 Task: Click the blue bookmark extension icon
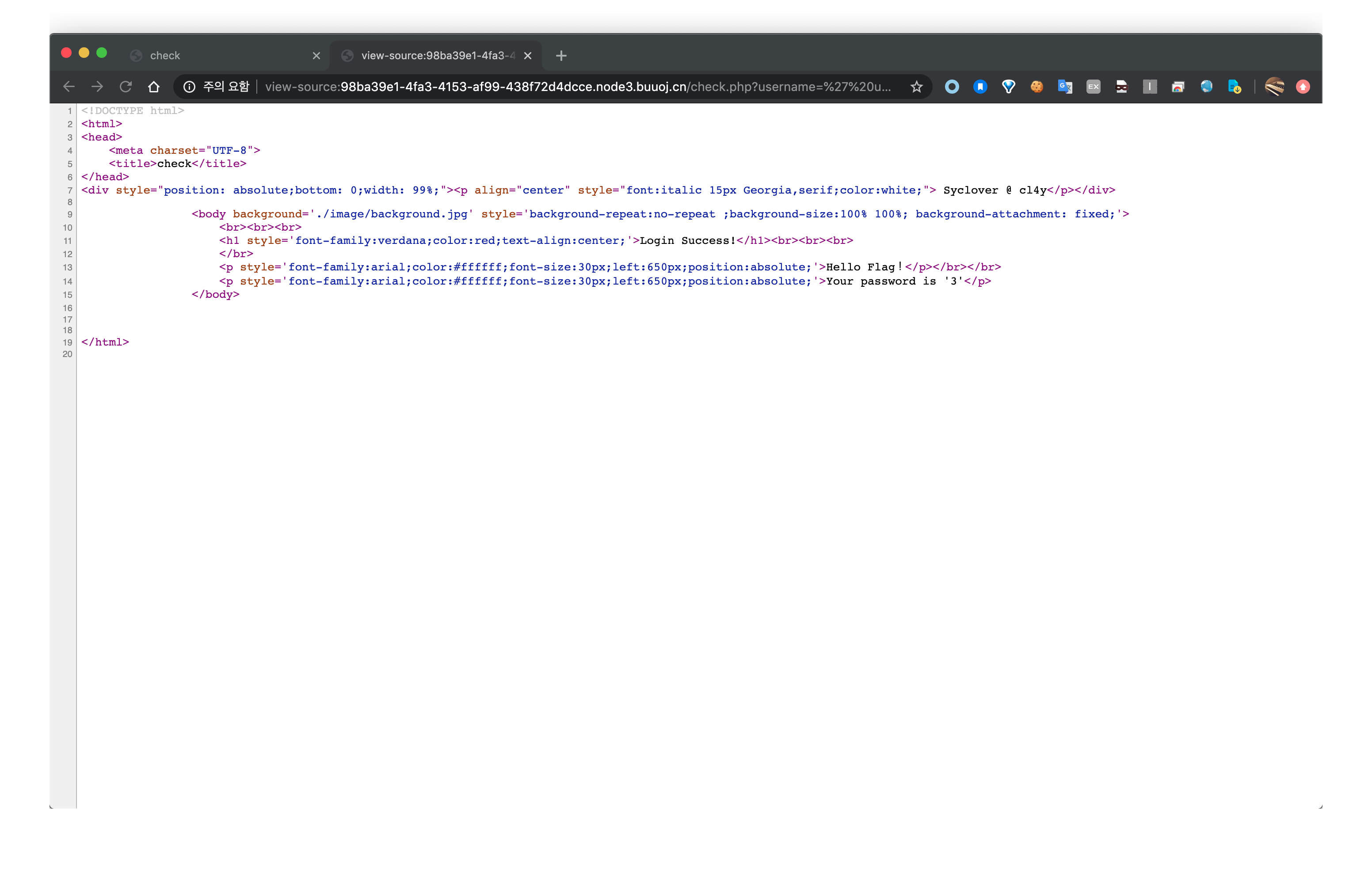click(980, 87)
